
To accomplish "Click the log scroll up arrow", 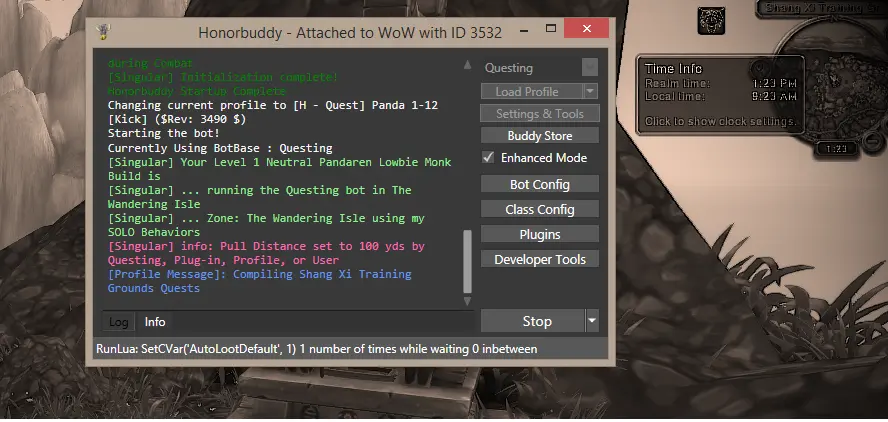I will point(466,66).
